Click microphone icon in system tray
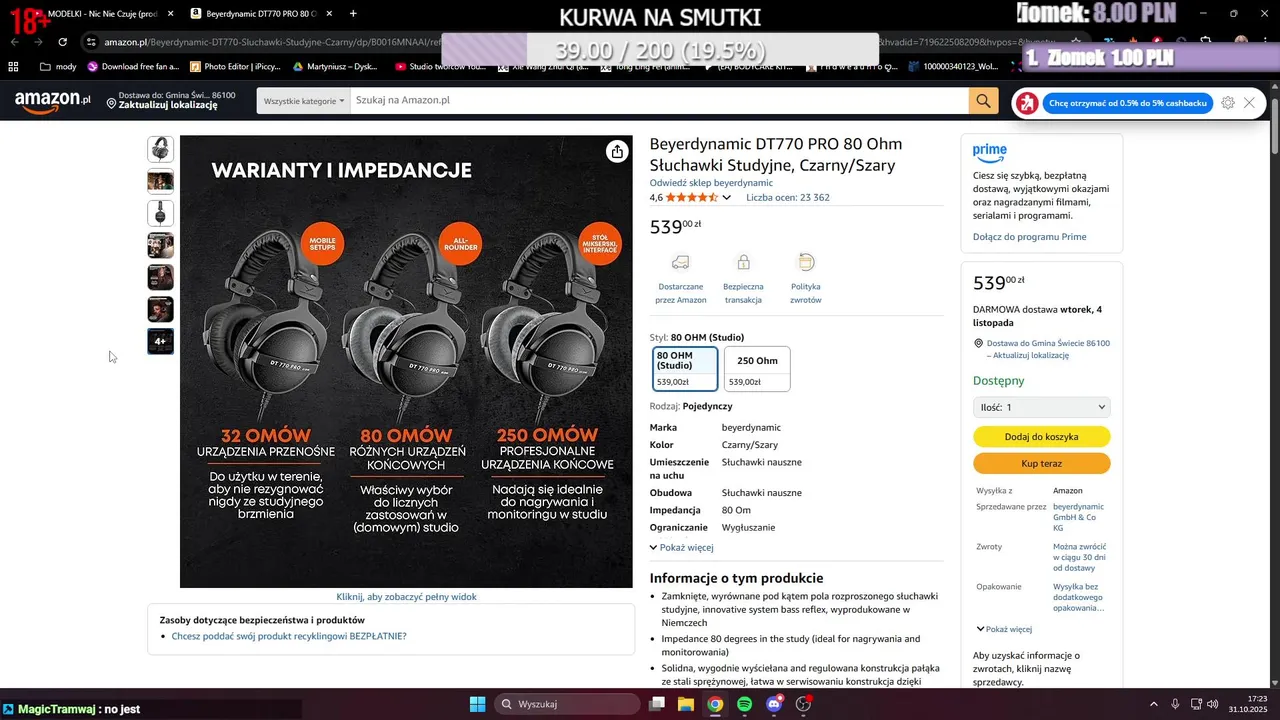Screen dimensions: 1280x720 tap(1175, 704)
